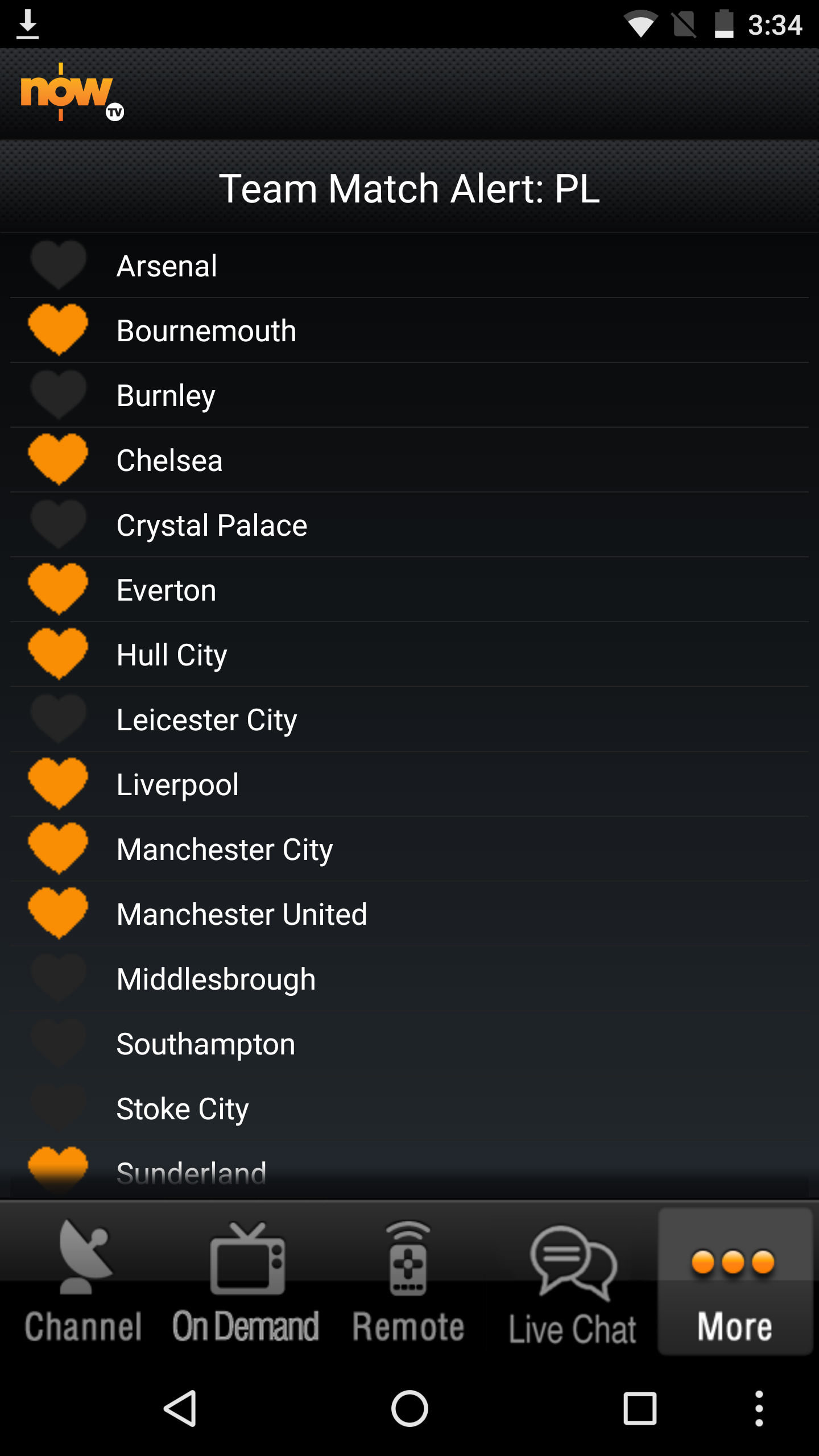
Task: Disable the Bournemouth heart alert
Action: (58, 329)
